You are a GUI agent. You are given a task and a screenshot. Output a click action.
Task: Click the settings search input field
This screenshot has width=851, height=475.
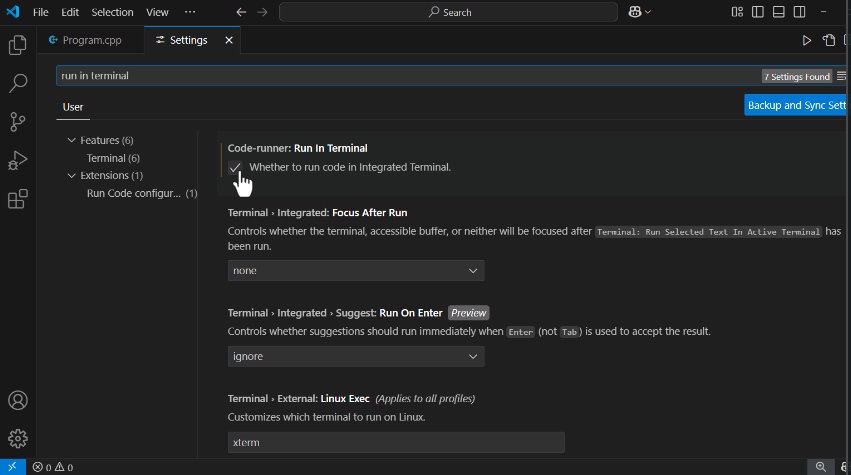407,76
